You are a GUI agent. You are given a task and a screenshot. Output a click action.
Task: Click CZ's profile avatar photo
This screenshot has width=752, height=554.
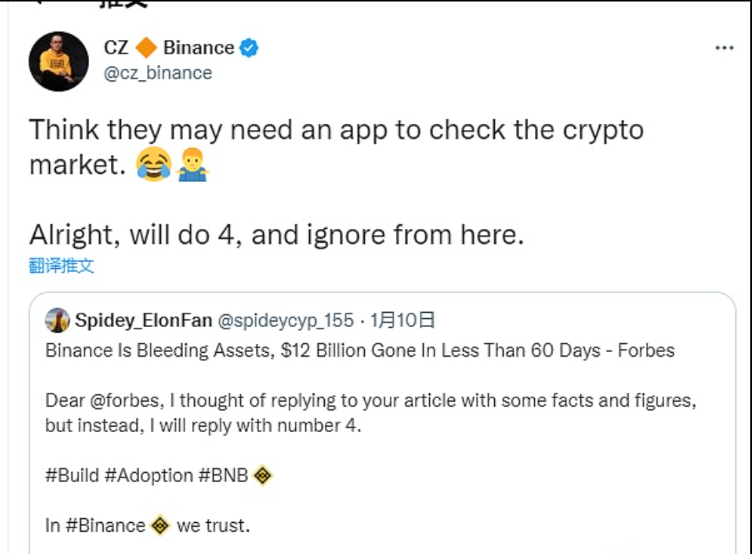tap(58, 61)
